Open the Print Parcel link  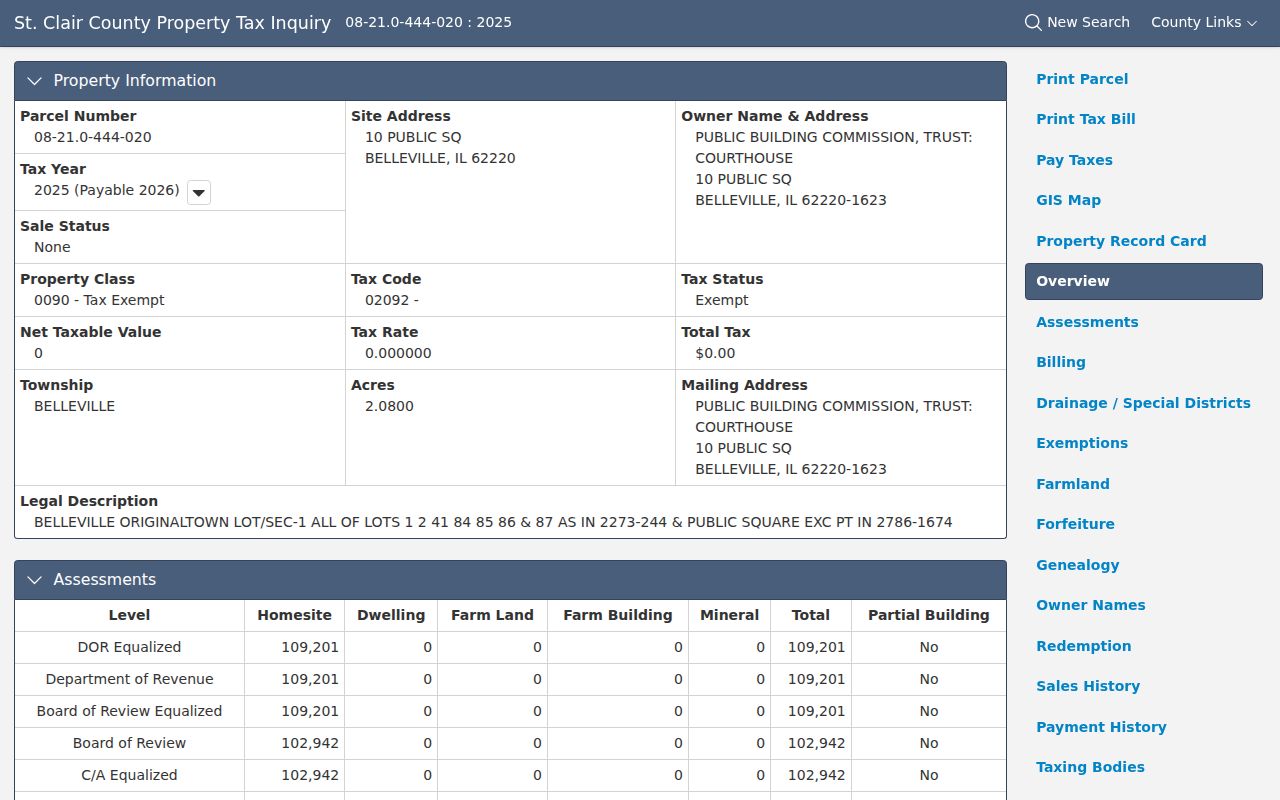point(1082,79)
